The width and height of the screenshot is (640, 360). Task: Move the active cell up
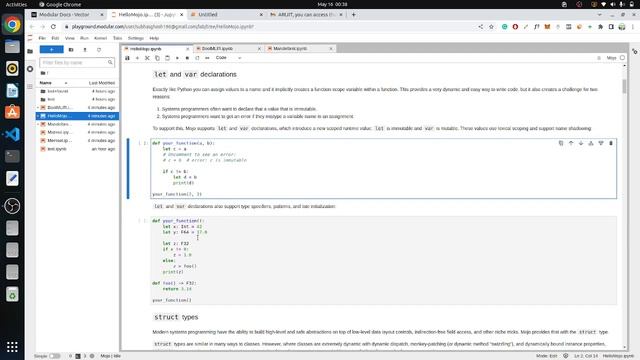tap(571, 143)
